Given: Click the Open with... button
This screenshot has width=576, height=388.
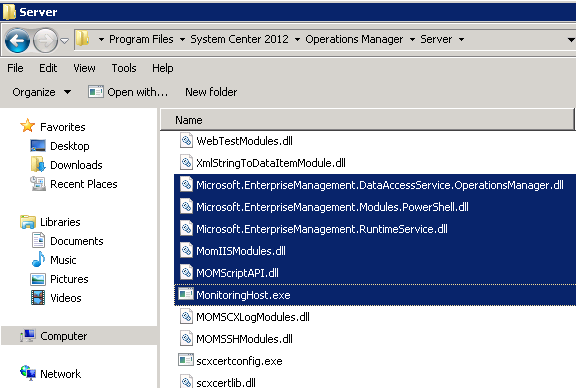Looking at the screenshot, I should 128,92.
